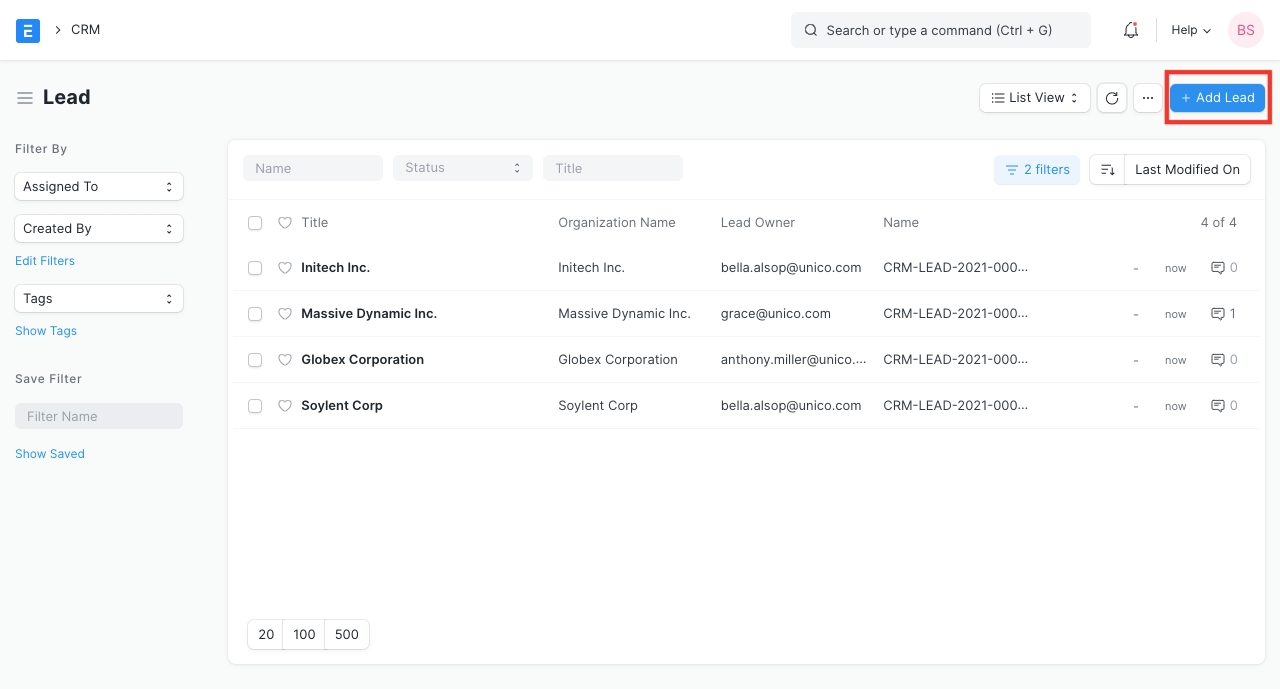
Task: Navigate to CRM breadcrumb
Action: point(85,30)
